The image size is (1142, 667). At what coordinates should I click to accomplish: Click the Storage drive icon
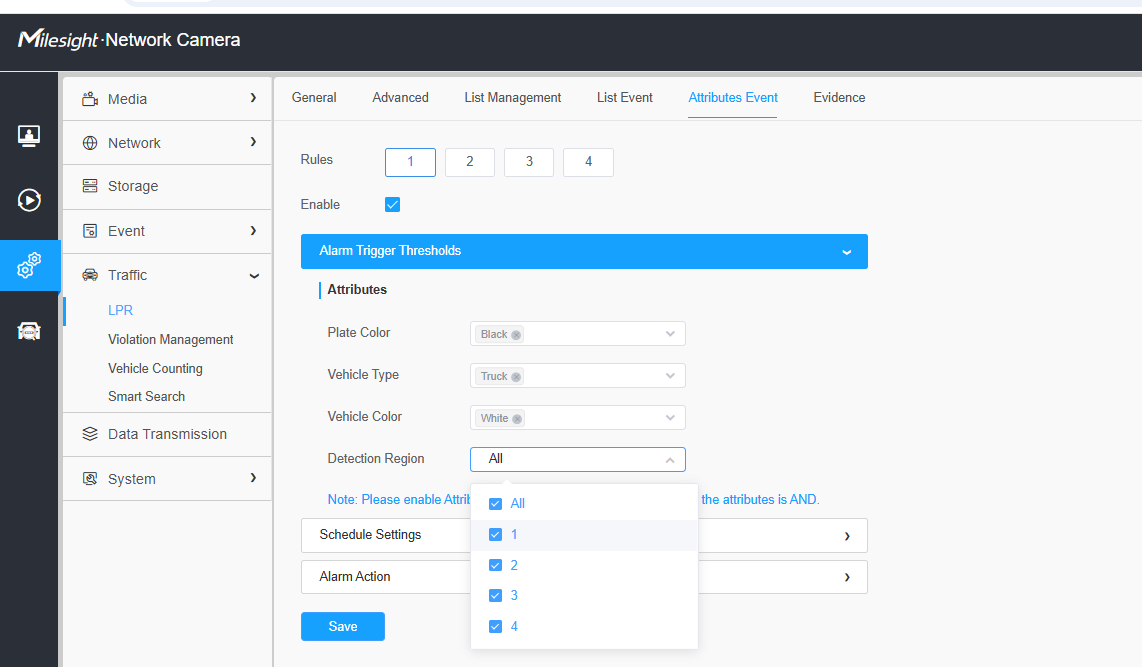point(90,186)
